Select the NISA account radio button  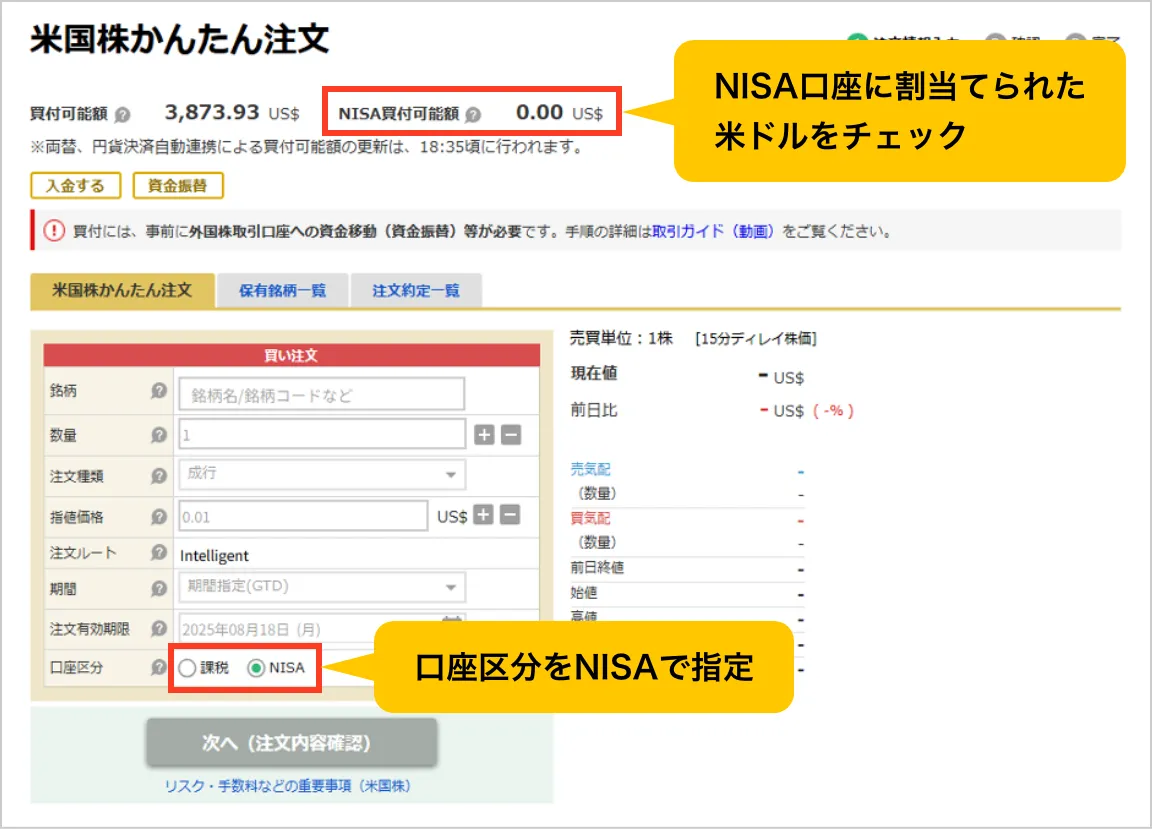click(x=256, y=668)
